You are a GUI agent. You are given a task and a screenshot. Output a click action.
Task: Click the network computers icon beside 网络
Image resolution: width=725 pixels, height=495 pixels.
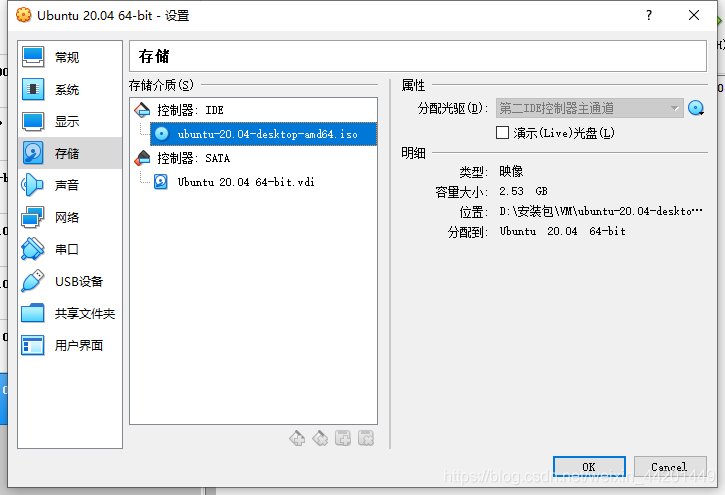pos(32,217)
